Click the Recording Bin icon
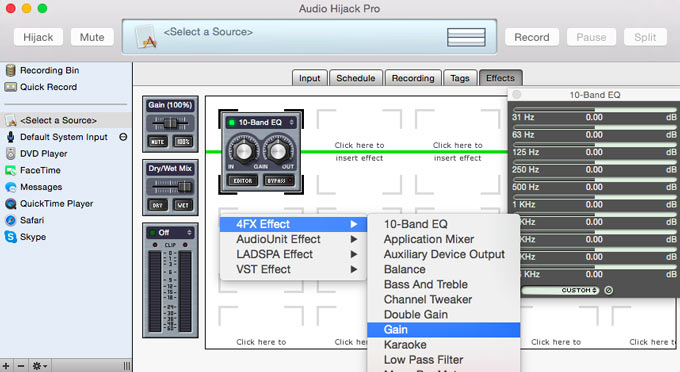680x372 pixels. [x=11, y=70]
